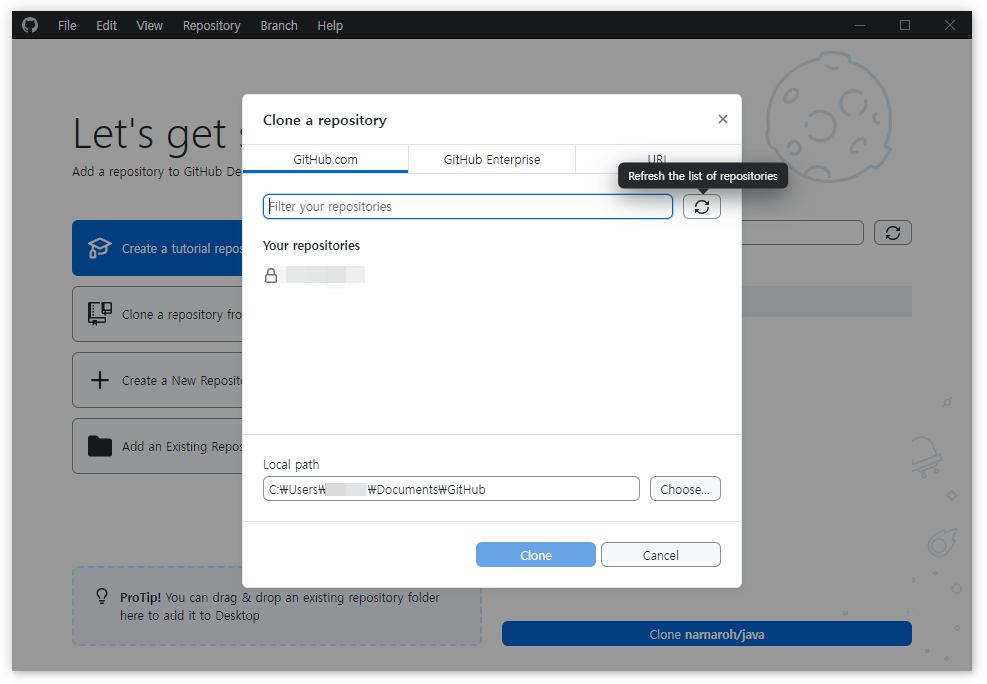The image size is (987, 684).
Task: Open the Edit menu
Action: point(106,26)
